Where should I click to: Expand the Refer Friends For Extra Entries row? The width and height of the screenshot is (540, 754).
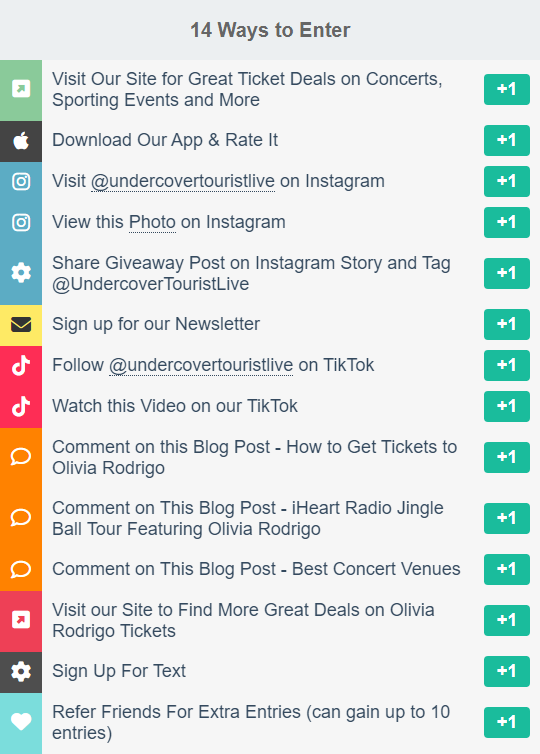(270, 723)
